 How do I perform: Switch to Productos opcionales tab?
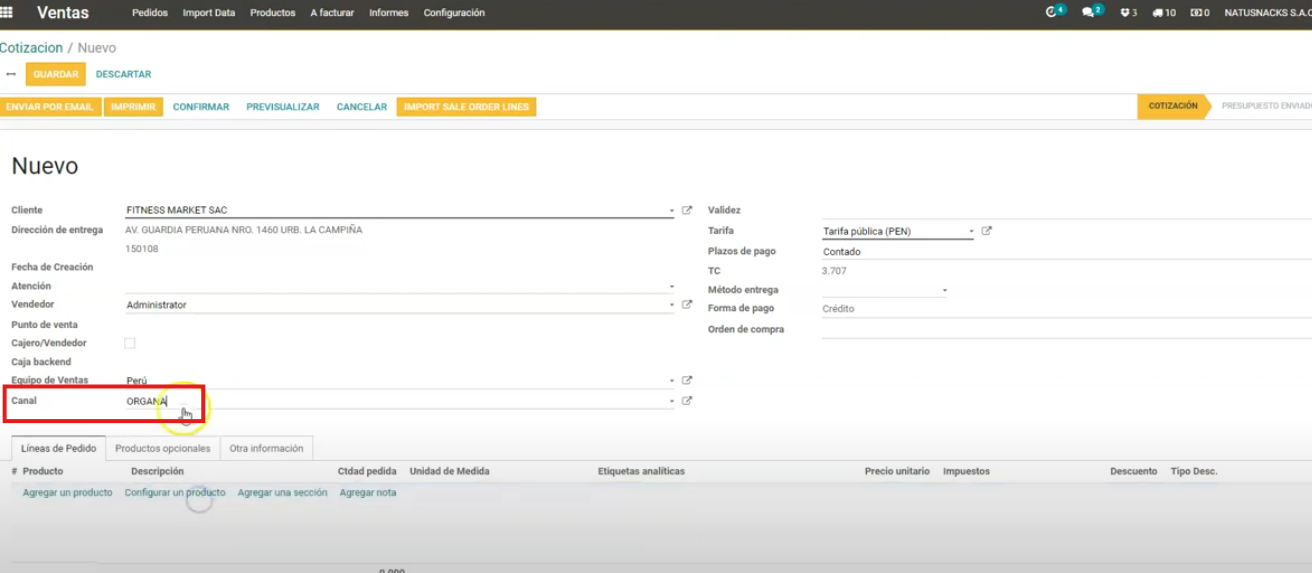point(163,448)
